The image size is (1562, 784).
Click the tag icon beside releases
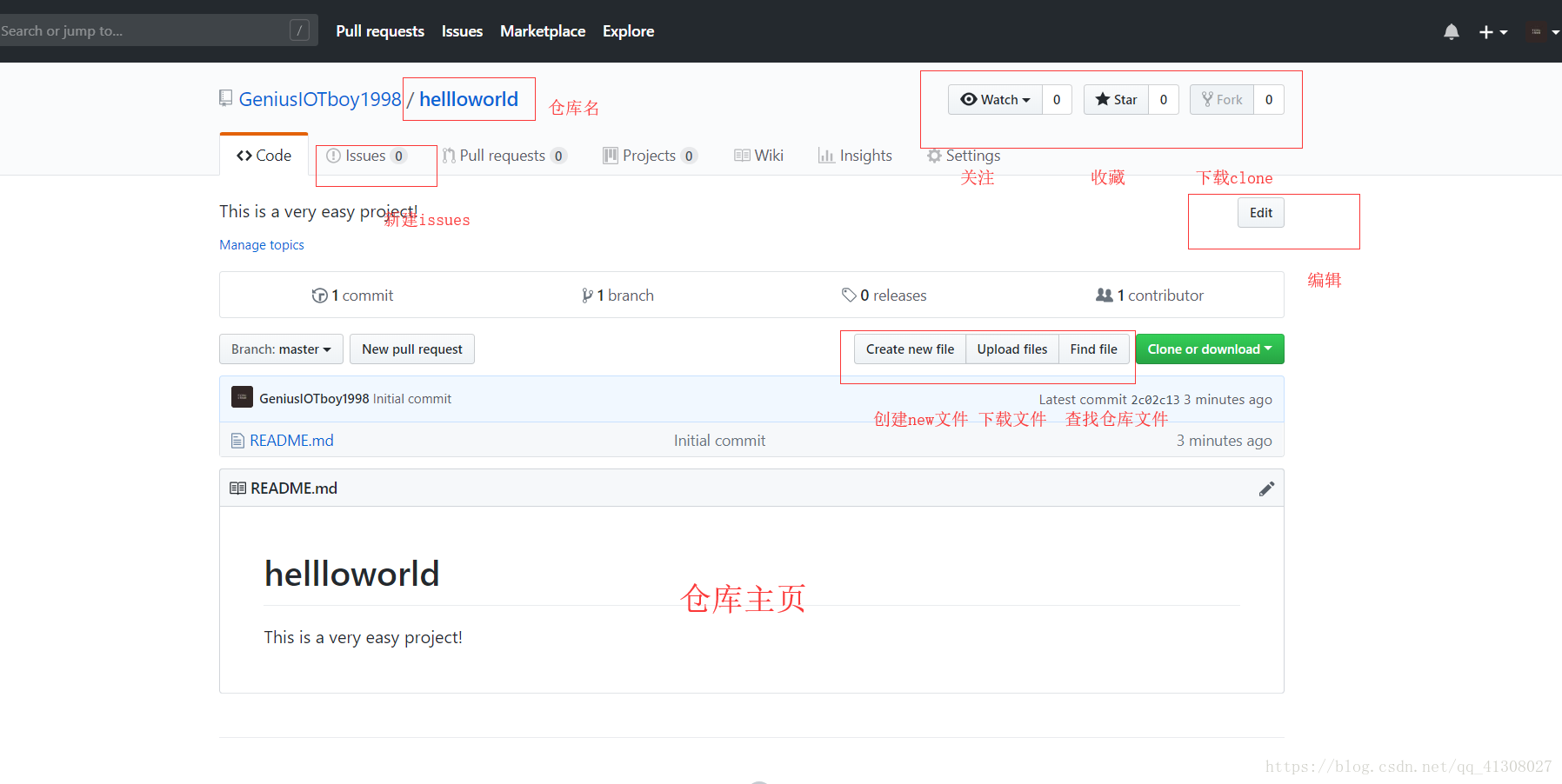[849, 296]
